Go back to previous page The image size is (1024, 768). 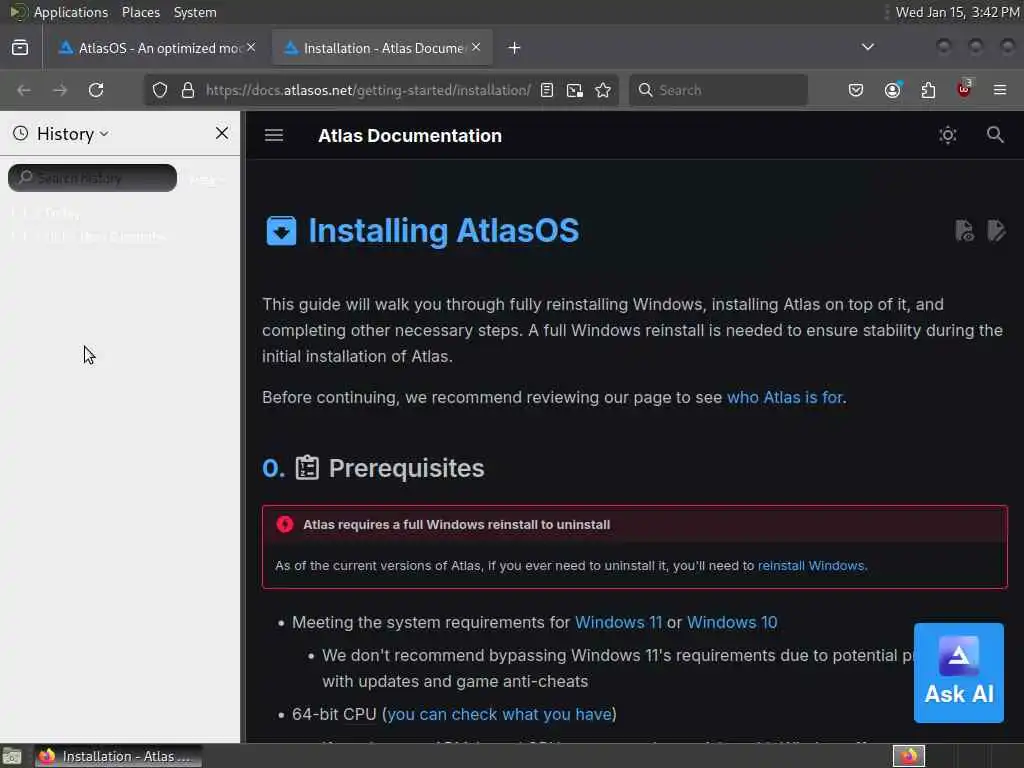tap(24, 90)
